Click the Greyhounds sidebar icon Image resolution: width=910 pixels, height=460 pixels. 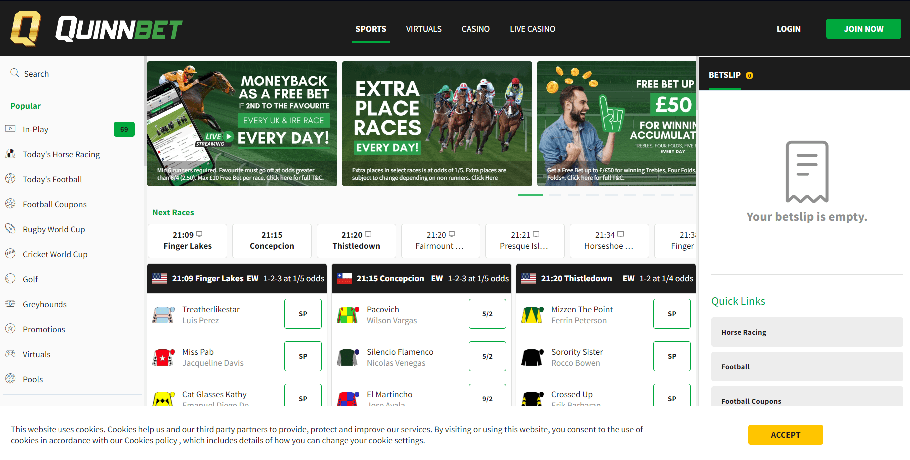[10, 303]
